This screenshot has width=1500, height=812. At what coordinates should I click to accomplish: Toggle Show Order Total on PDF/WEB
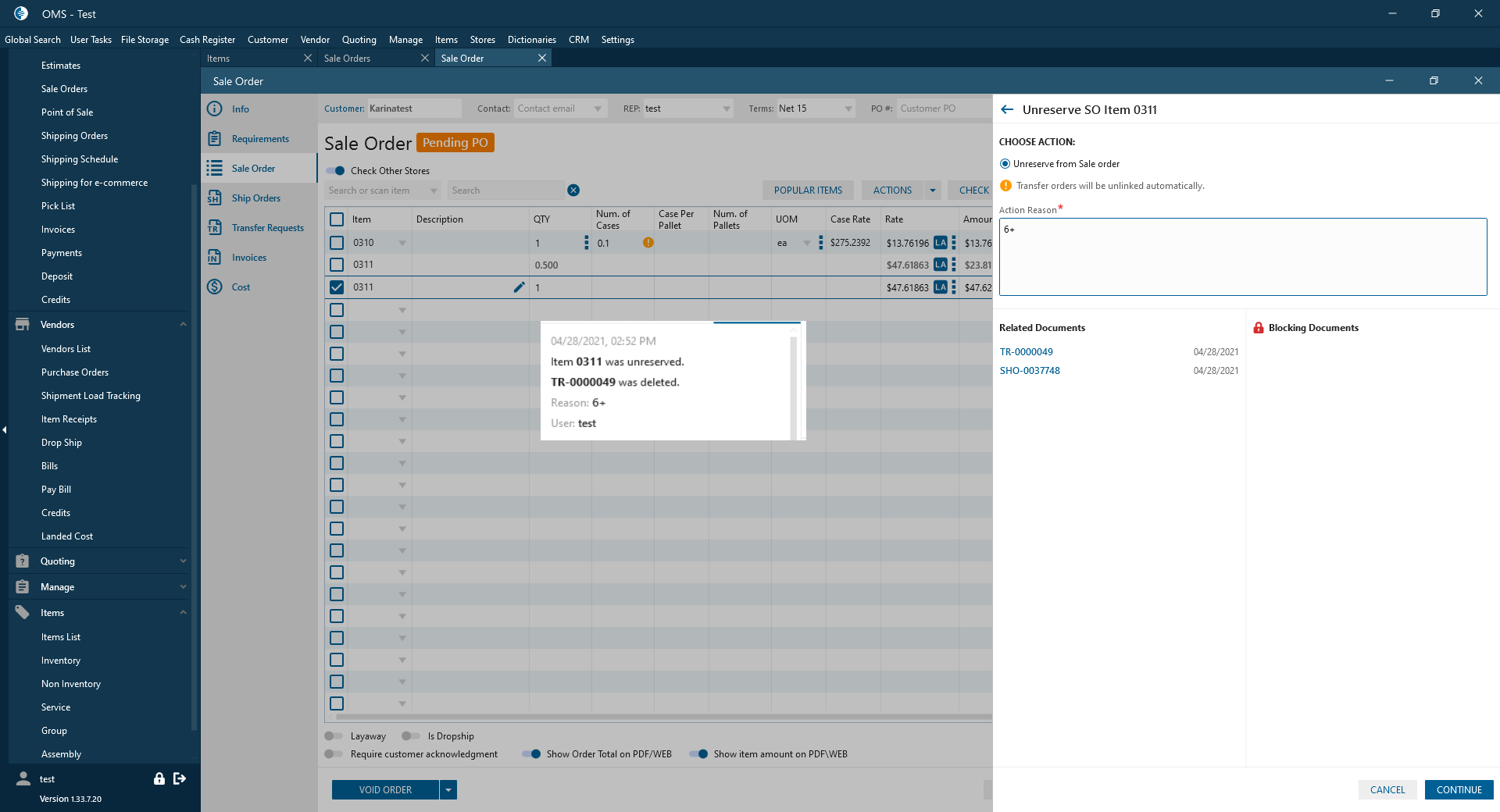[x=531, y=754]
